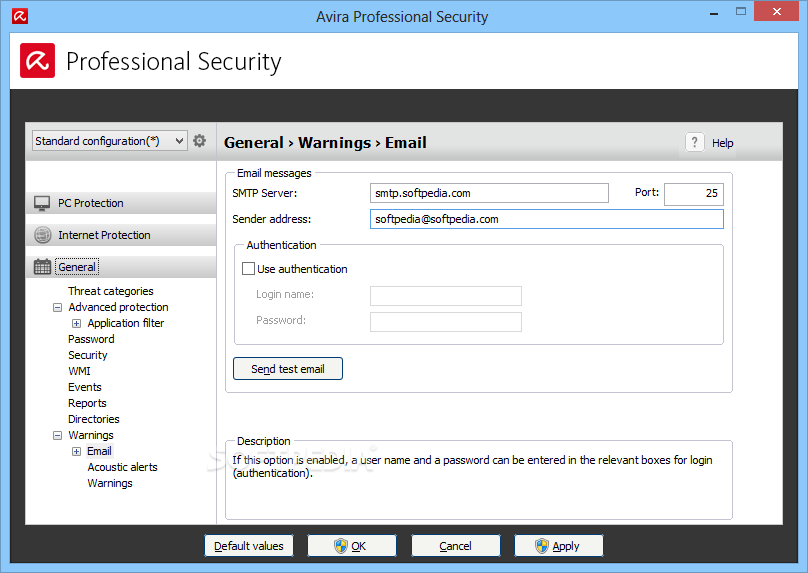808x573 pixels.
Task: Collapse the Advanced protection tree node
Action: [57, 308]
